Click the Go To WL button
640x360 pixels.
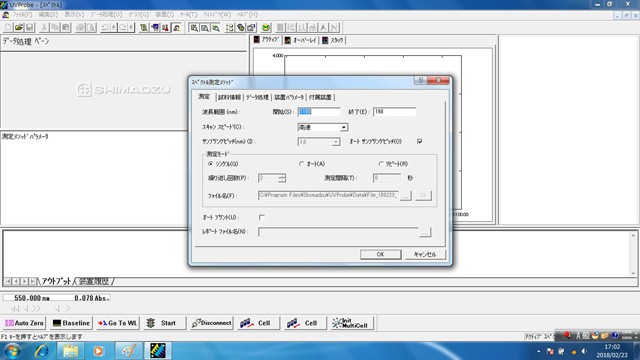click(118, 323)
